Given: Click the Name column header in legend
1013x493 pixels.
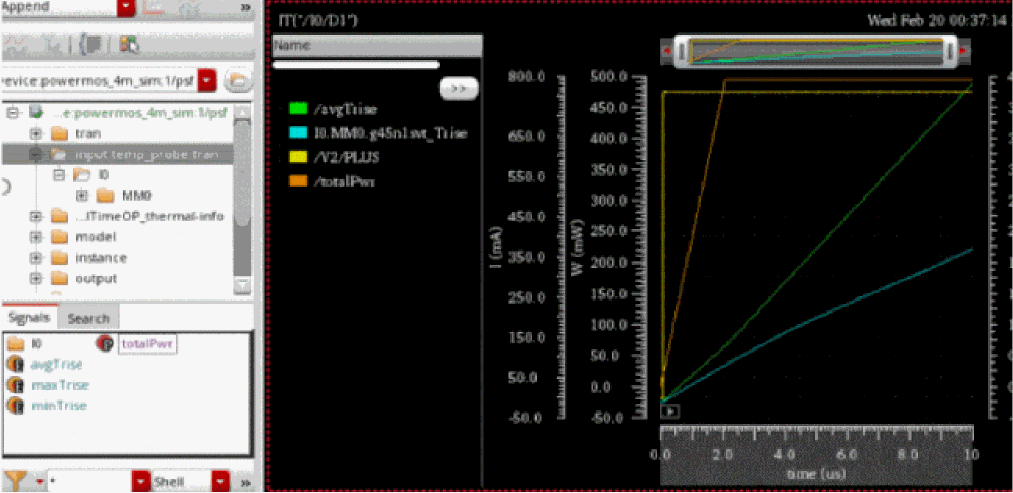Looking at the screenshot, I should click(377, 46).
